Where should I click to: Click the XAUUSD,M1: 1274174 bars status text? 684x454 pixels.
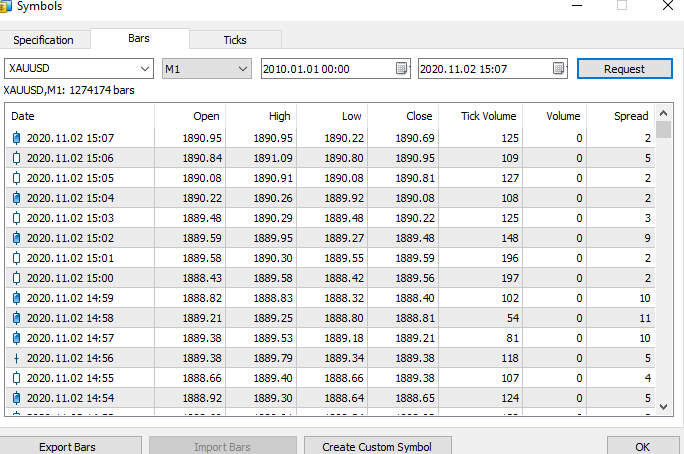[x=69, y=90]
